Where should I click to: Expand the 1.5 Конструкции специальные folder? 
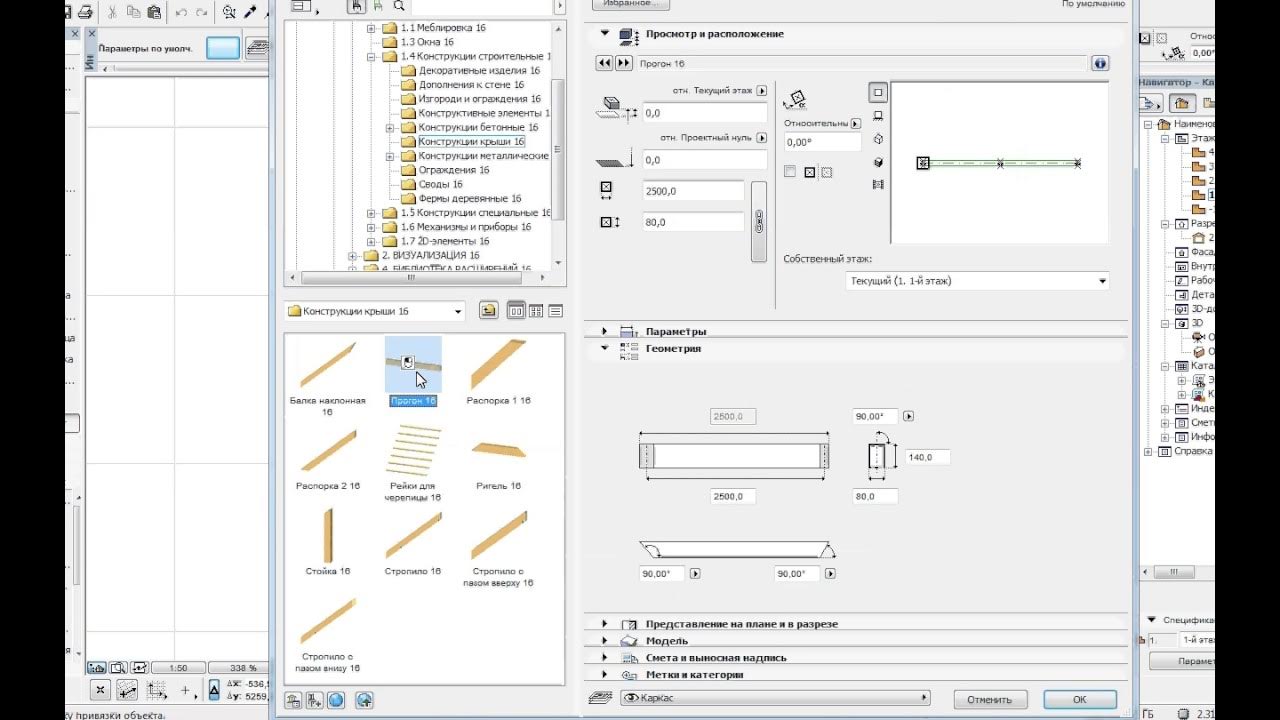(371, 213)
